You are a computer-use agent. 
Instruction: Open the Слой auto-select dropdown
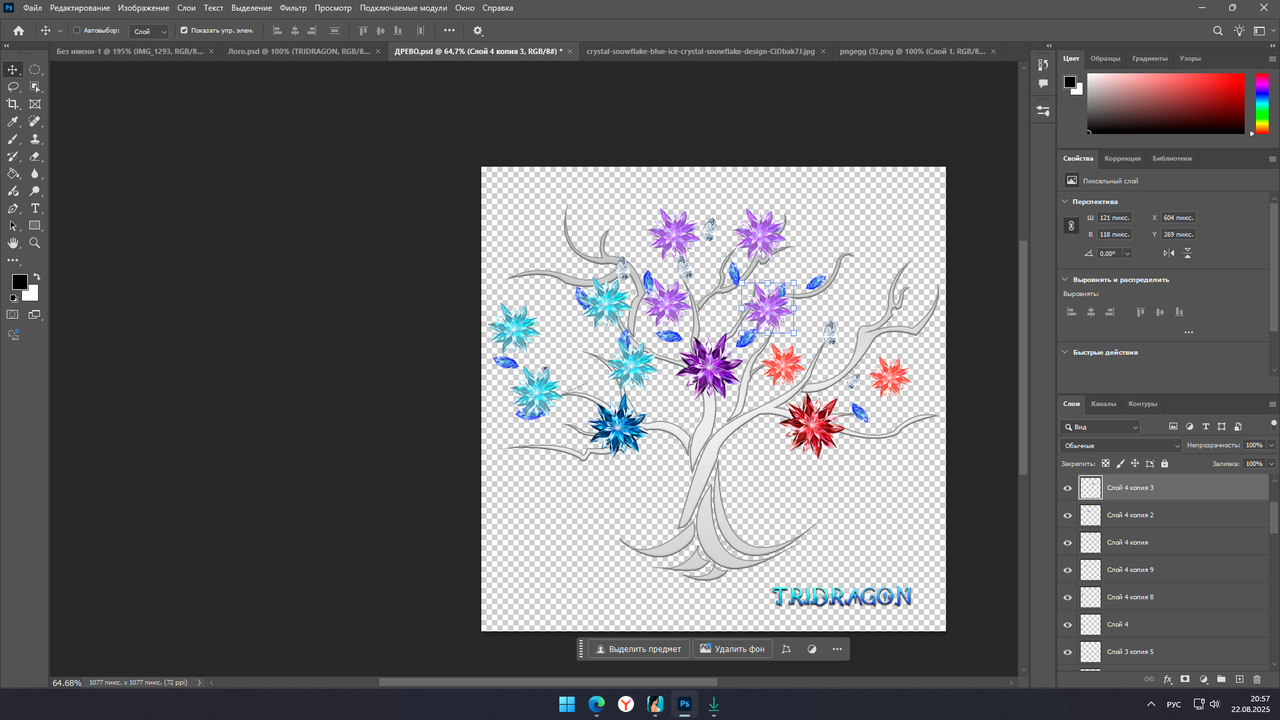tap(150, 31)
